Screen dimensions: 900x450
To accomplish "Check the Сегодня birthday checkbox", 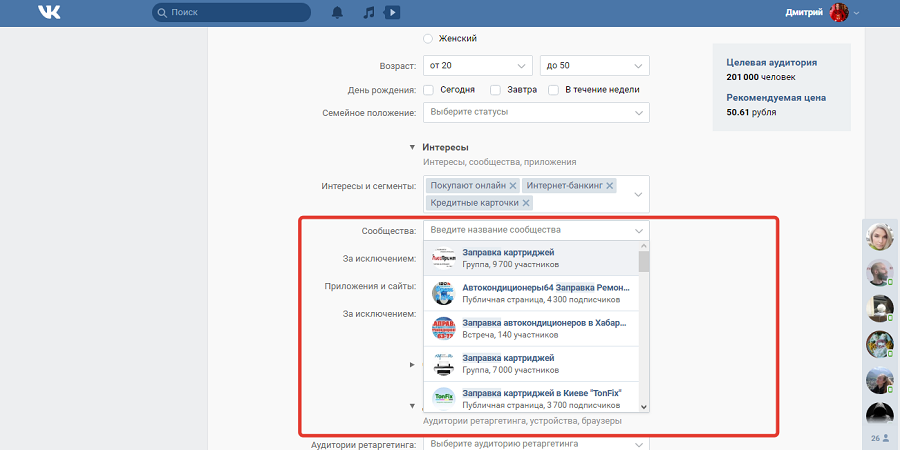I will [x=428, y=90].
